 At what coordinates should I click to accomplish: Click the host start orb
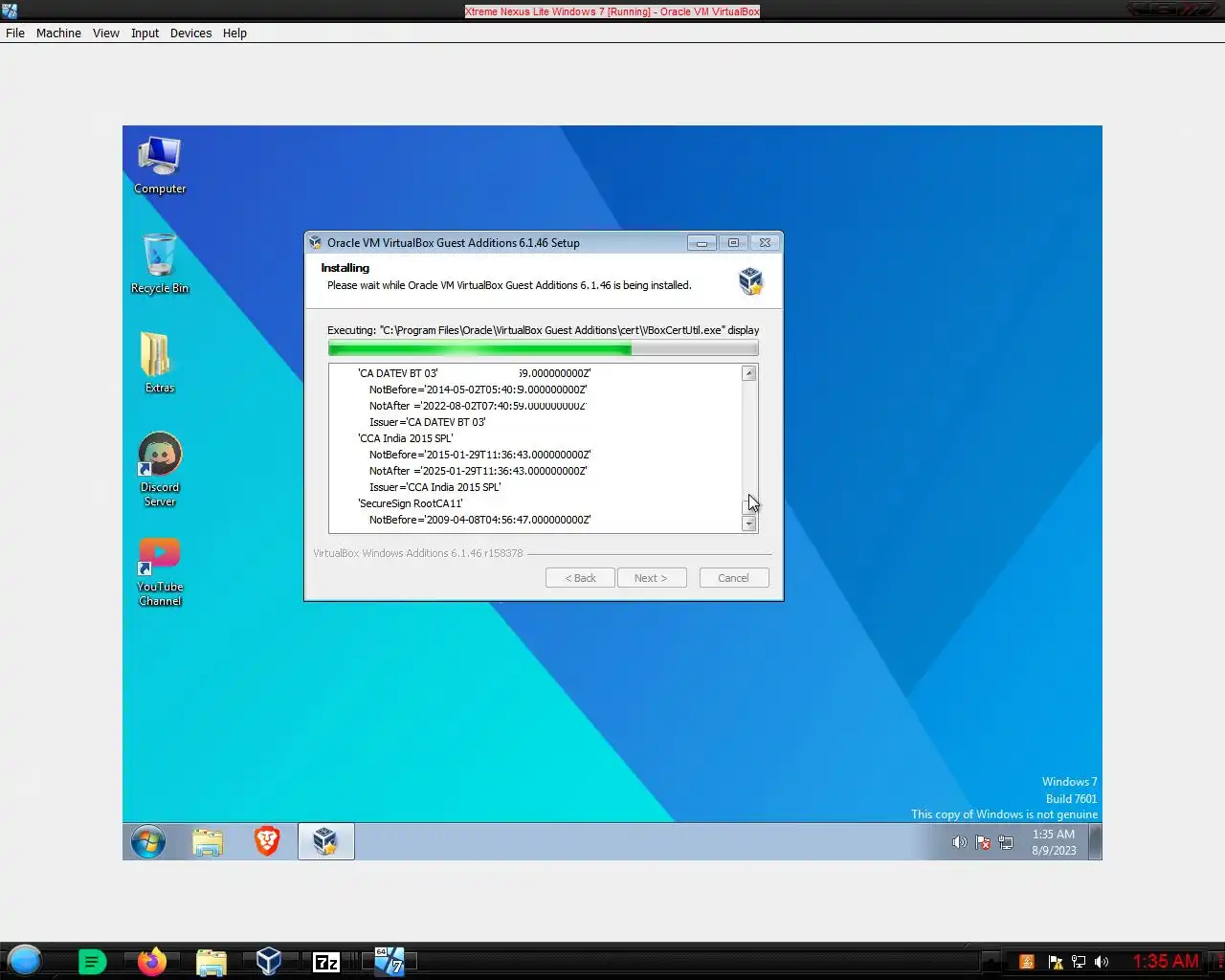click(24, 961)
